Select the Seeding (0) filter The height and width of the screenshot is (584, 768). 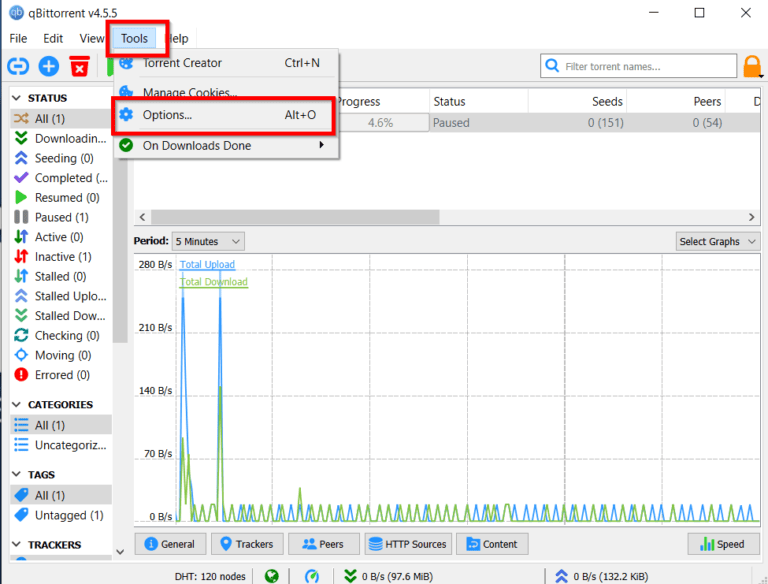click(61, 158)
